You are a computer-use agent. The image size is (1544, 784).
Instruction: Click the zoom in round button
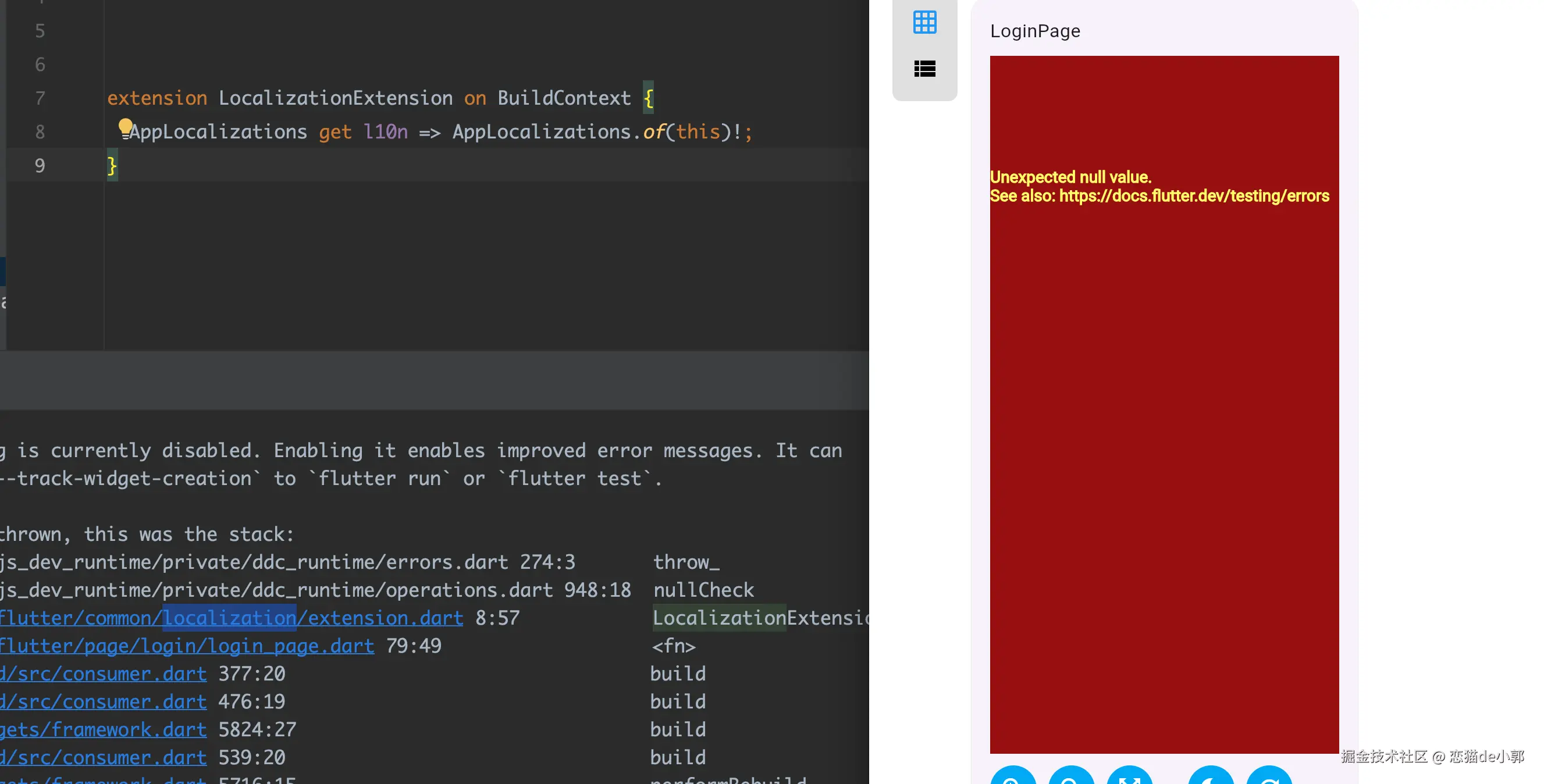(x=1012, y=778)
